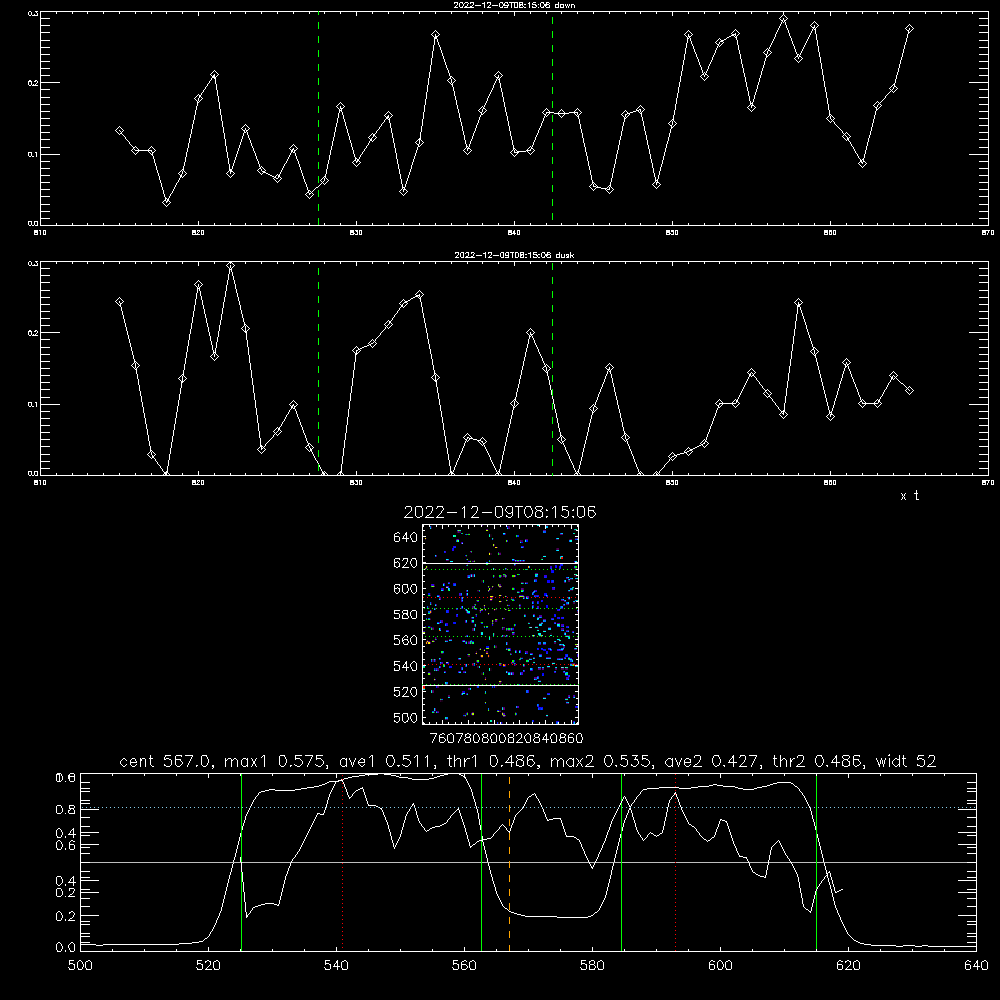
Task: Click the 500 label on the color image y-axis
Action: (406, 717)
